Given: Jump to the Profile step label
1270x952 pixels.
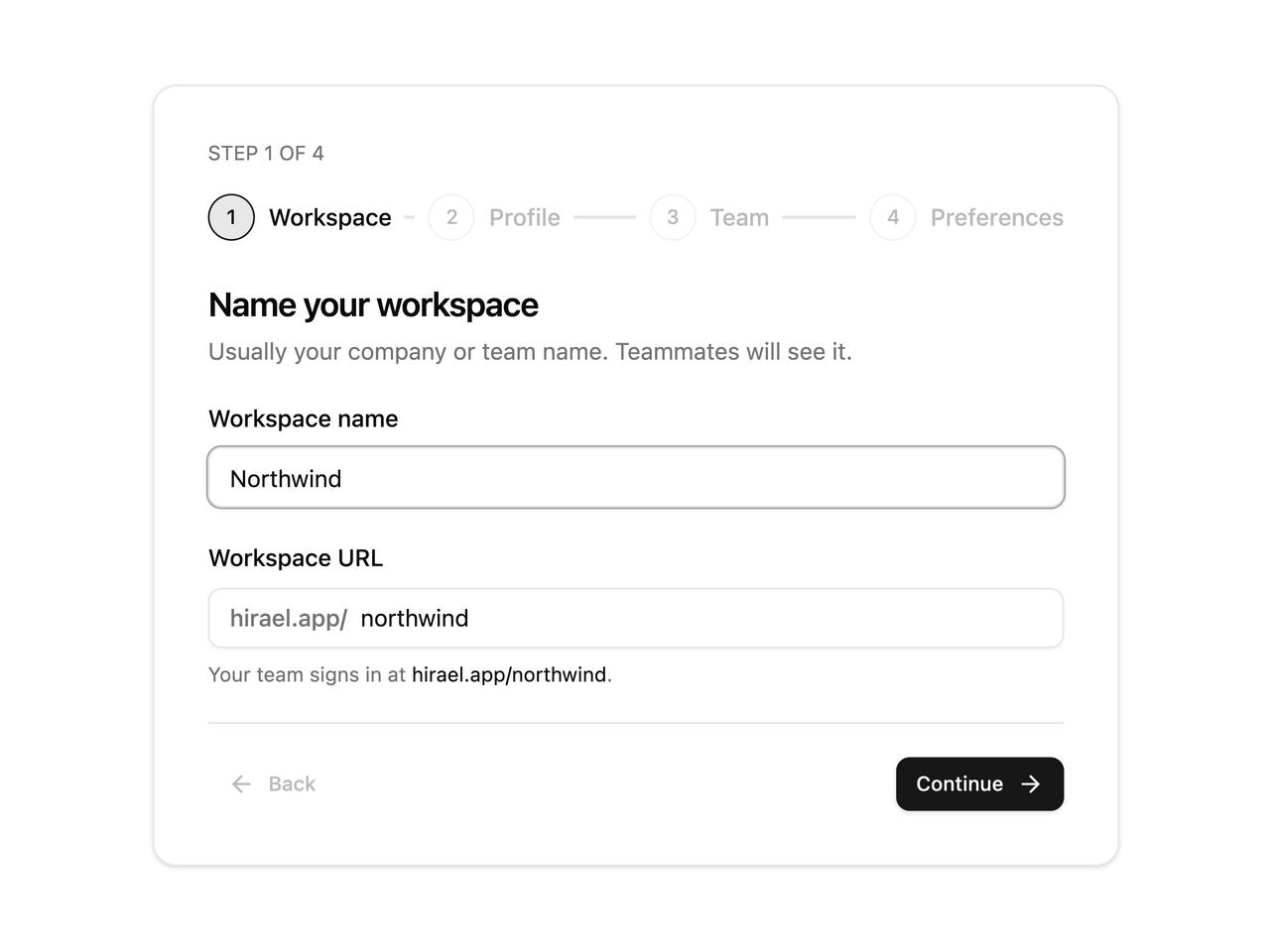Looking at the screenshot, I should click(525, 217).
